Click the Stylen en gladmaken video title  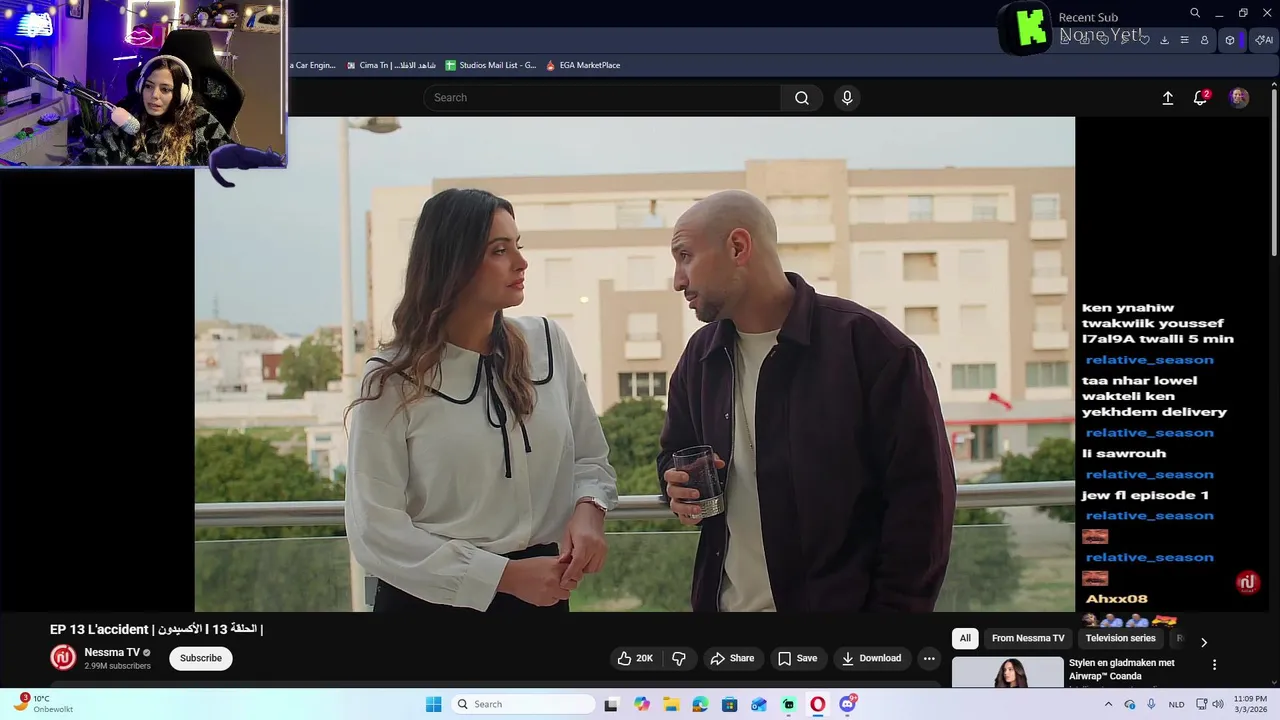(x=1122, y=669)
